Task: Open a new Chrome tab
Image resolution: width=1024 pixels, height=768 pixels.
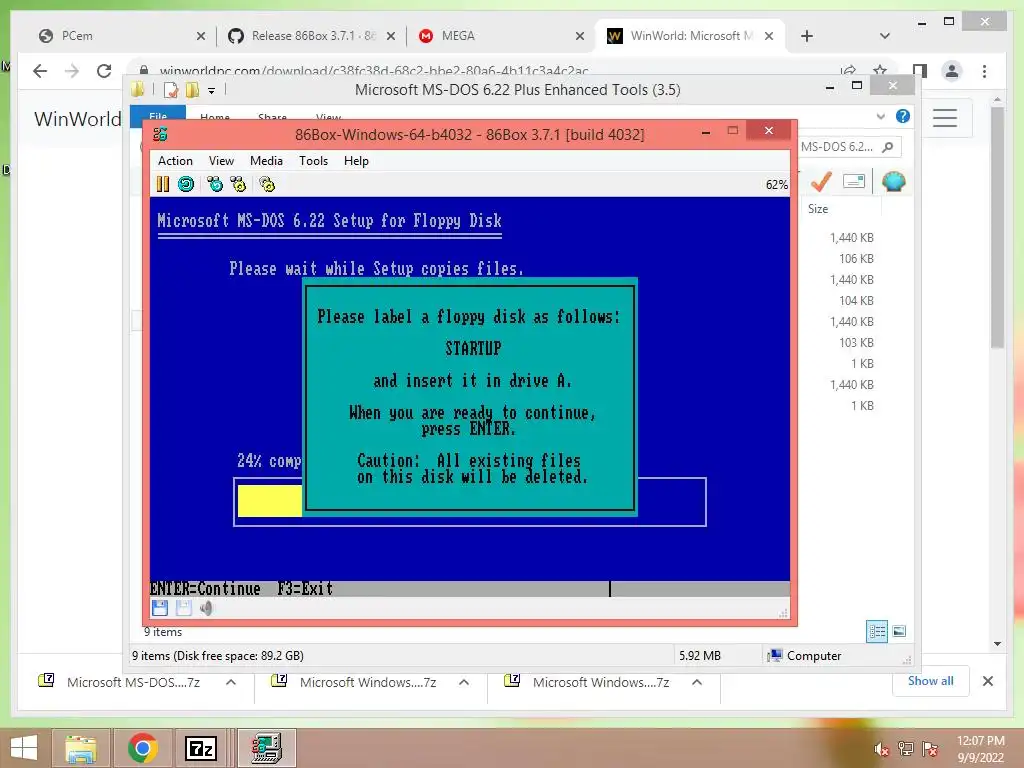Action: click(x=807, y=36)
